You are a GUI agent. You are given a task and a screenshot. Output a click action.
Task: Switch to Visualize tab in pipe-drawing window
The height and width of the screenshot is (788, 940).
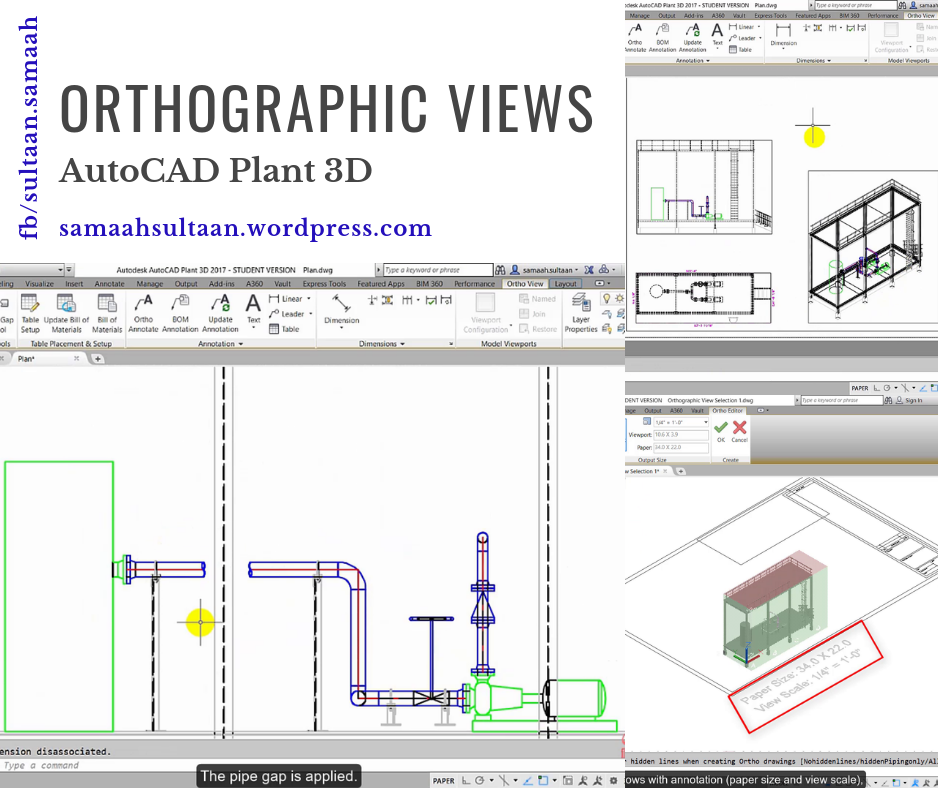point(40,284)
